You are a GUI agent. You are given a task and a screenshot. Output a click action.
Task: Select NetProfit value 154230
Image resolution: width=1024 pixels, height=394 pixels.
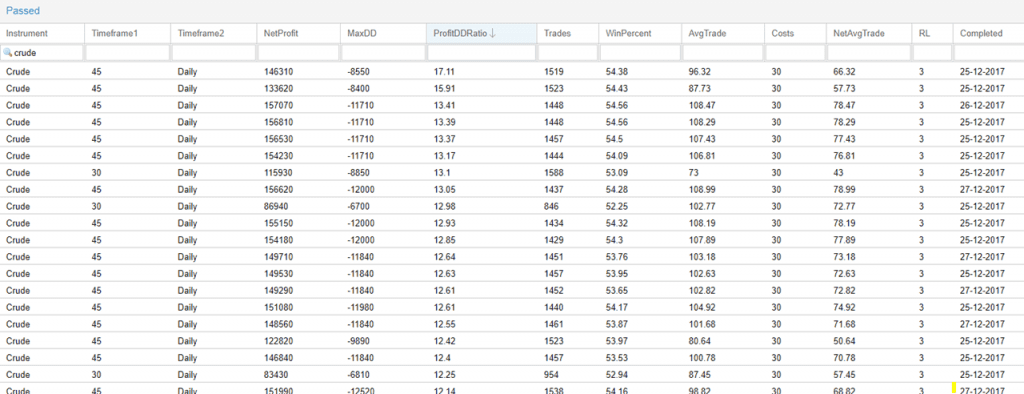(x=278, y=156)
